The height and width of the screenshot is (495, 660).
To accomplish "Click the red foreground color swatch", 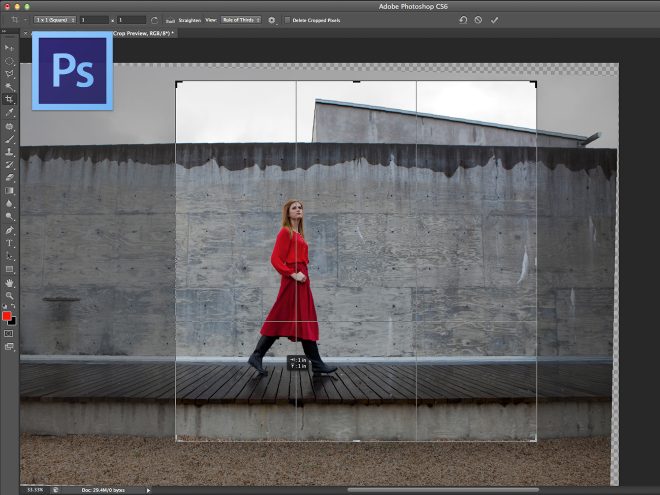I will click(7, 316).
